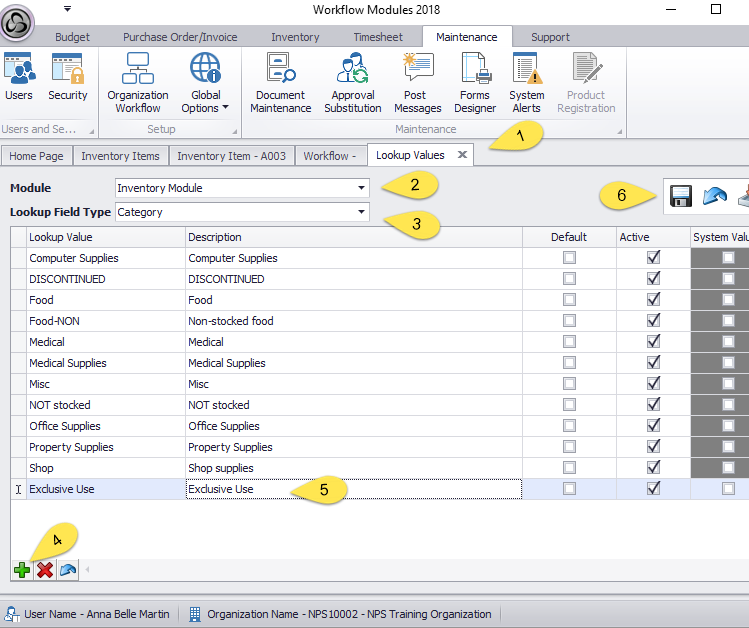Click the Save floppy disk icon

point(681,195)
